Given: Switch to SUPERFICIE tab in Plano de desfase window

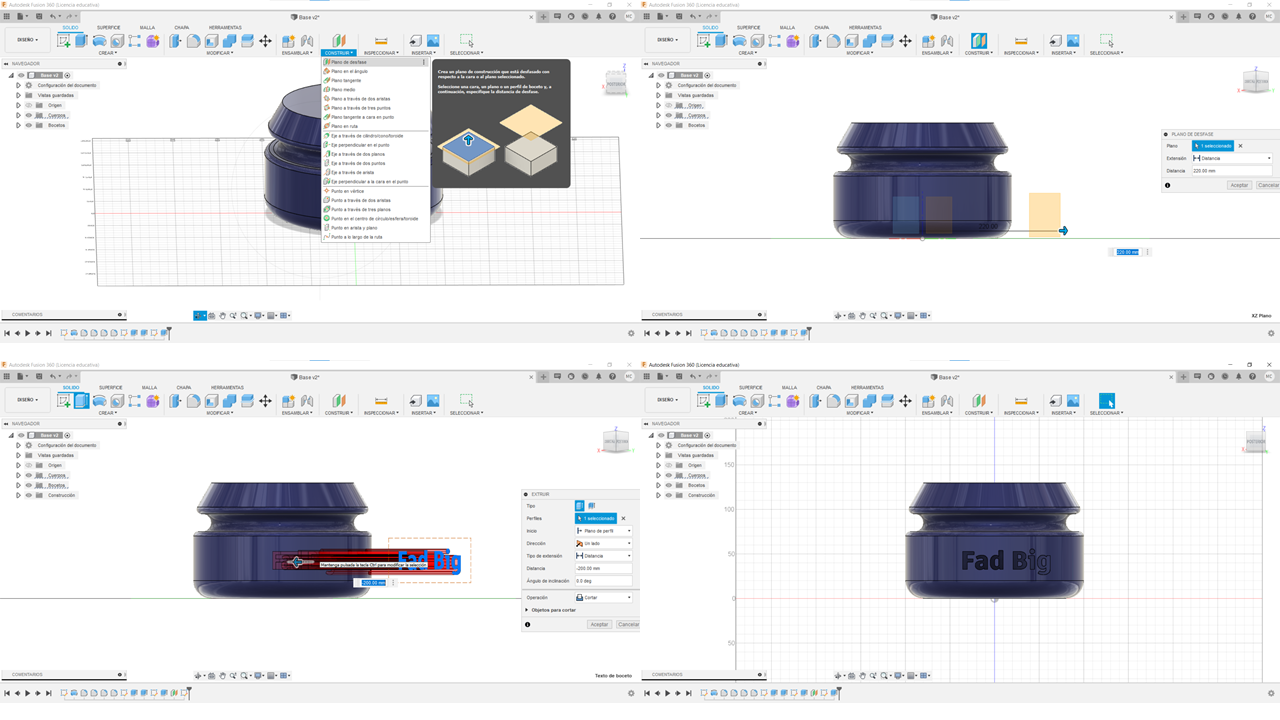Looking at the screenshot, I should pos(749,27).
